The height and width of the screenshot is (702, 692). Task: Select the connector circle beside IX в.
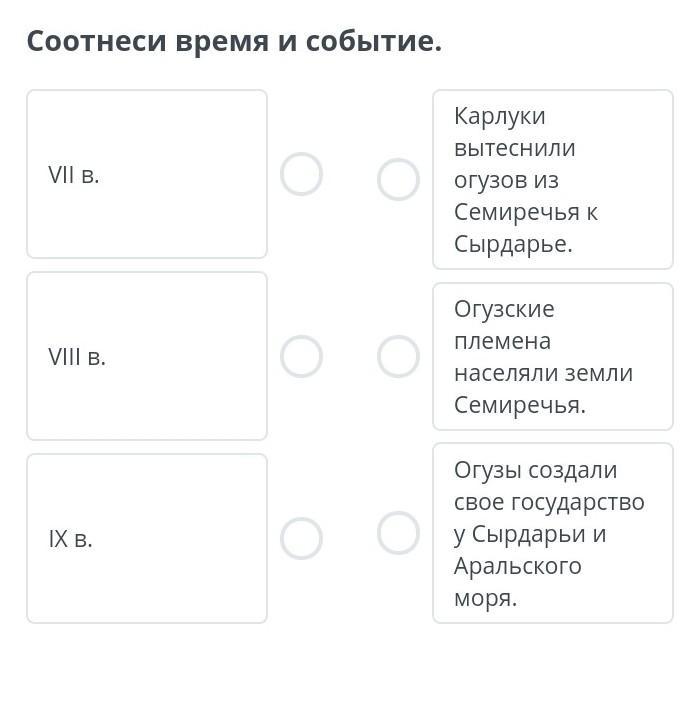pos(301,539)
